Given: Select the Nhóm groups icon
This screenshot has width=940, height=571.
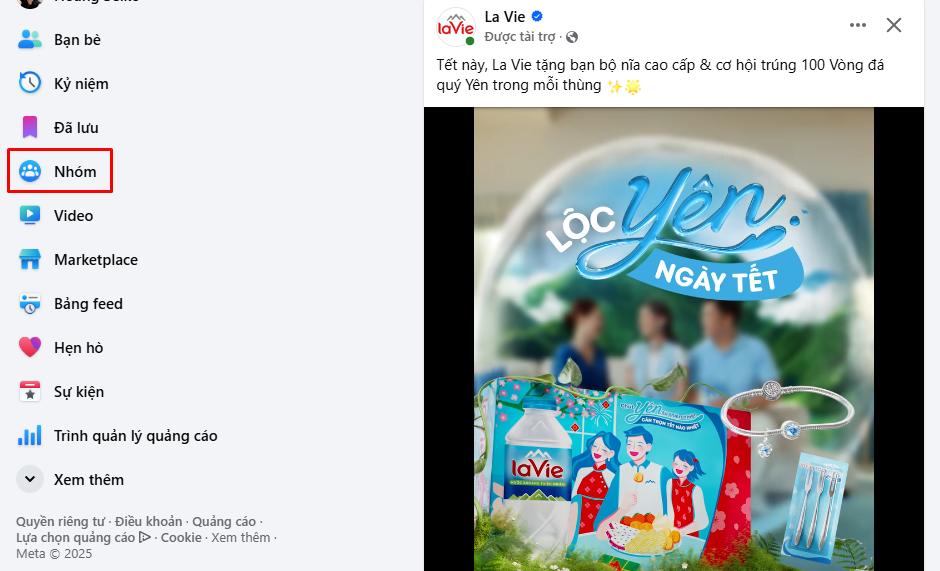Looking at the screenshot, I should tap(29, 172).
